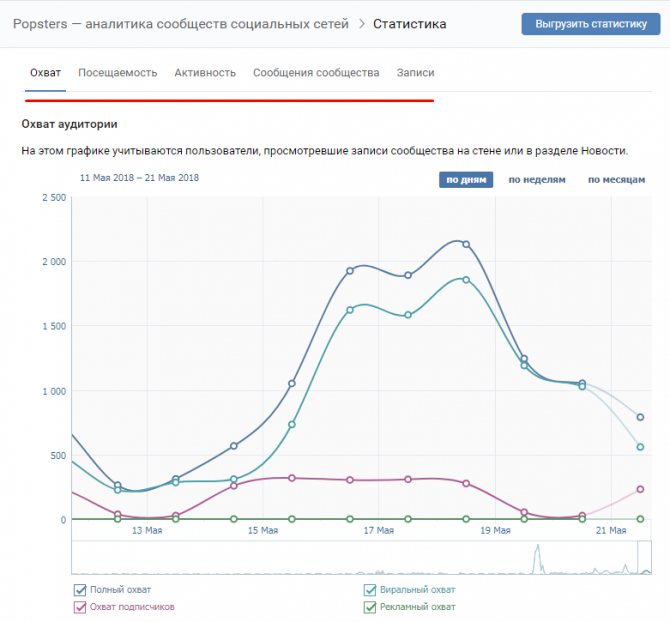Image resolution: width=670 pixels, height=622 pixels.
Task: Click the Охват аудитории chart heading
Action: [70, 124]
